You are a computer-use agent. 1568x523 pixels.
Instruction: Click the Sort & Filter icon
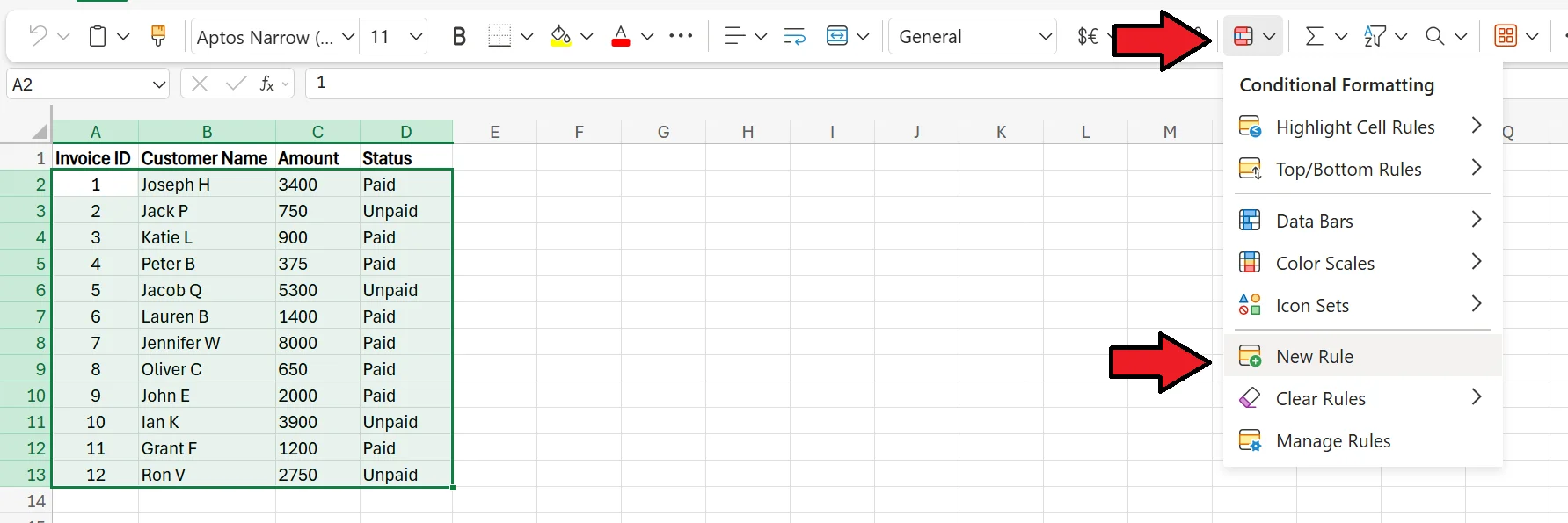pyautogui.click(x=1375, y=36)
